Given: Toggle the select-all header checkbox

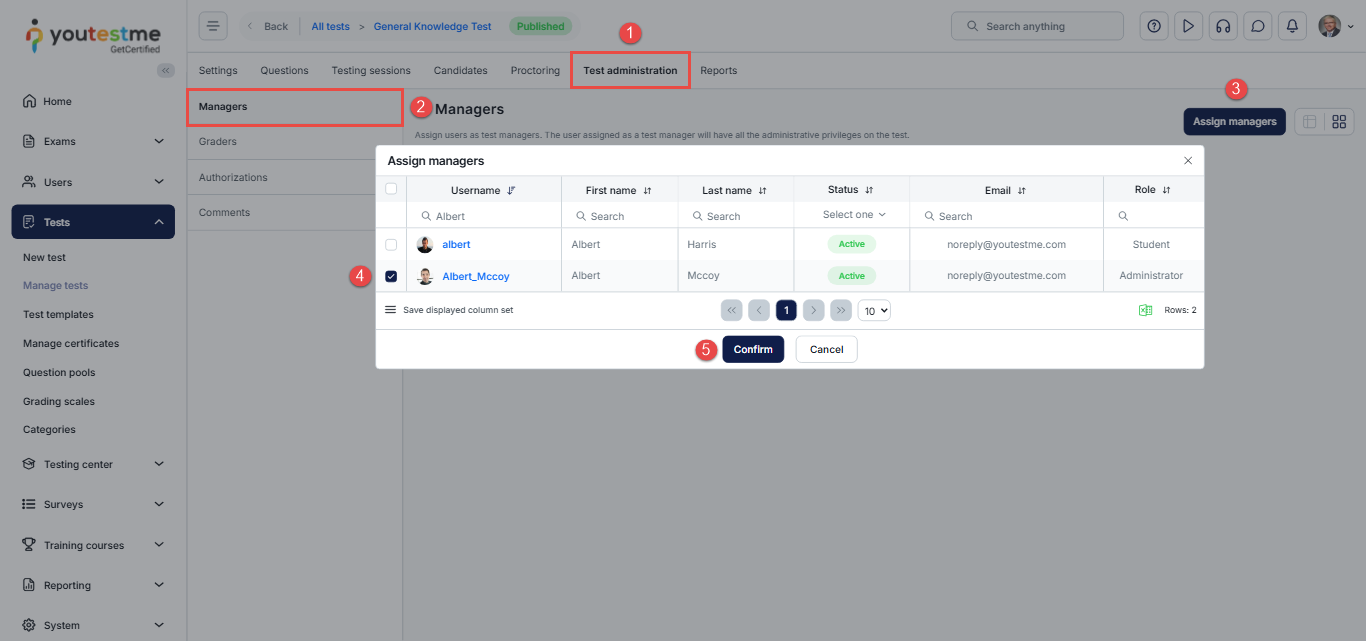Looking at the screenshot, I should tap(391, 189).
